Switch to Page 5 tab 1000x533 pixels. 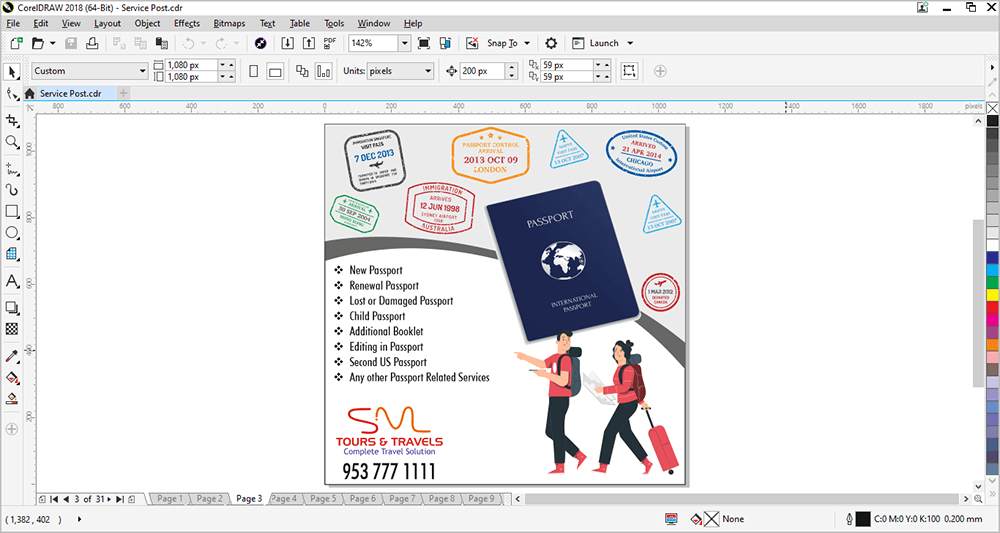click(323, 499)
